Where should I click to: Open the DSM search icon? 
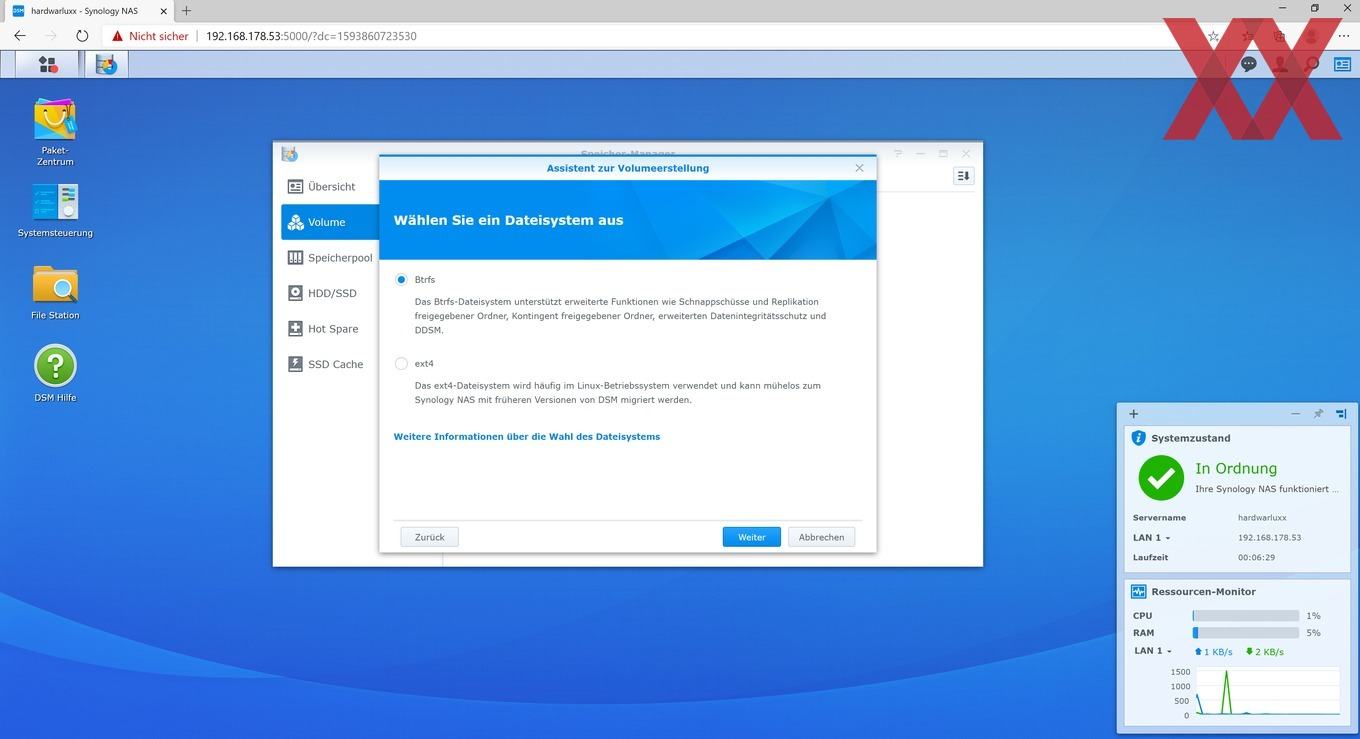(1312, 64)
